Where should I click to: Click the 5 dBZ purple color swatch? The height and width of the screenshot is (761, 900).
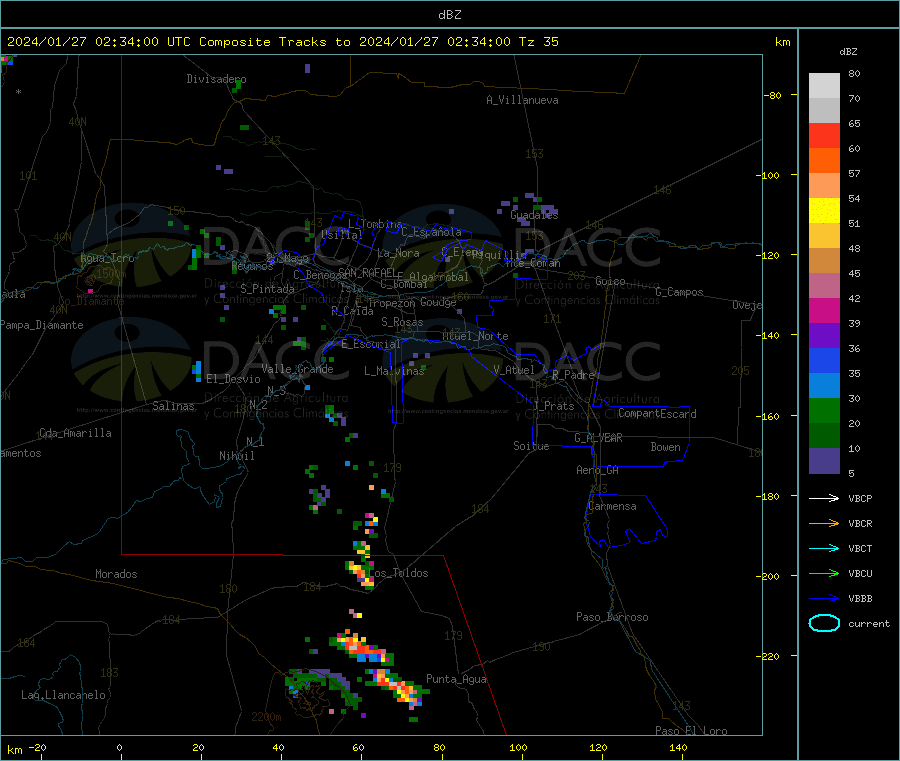coord(824,461)
